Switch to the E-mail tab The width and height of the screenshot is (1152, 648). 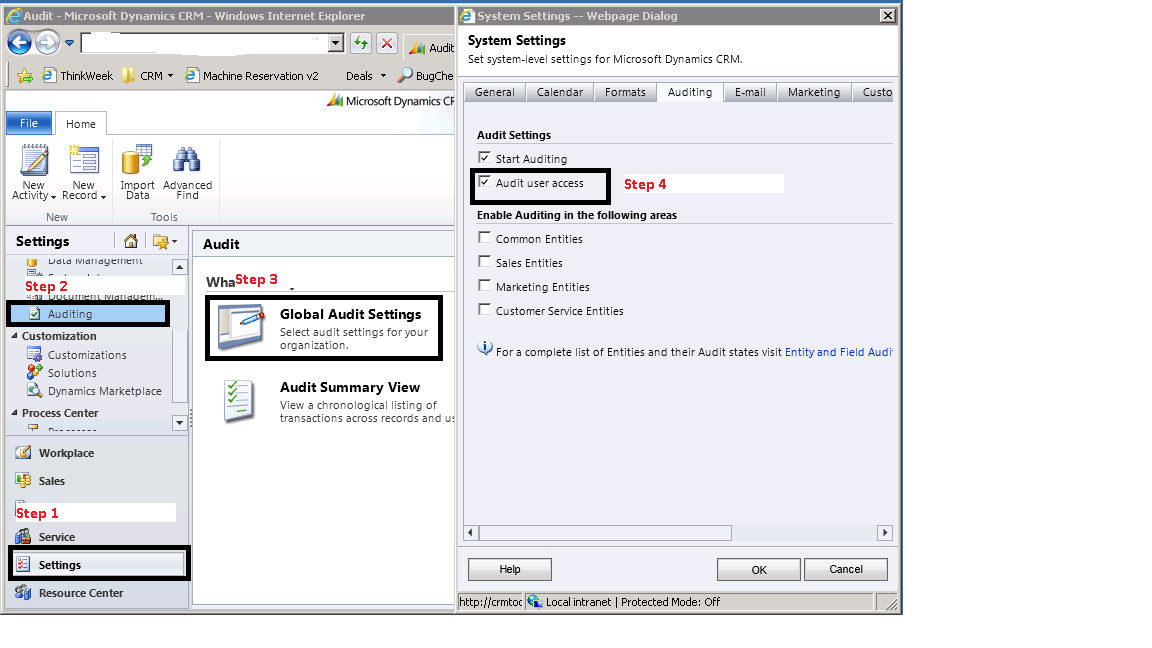pos(750,92)
